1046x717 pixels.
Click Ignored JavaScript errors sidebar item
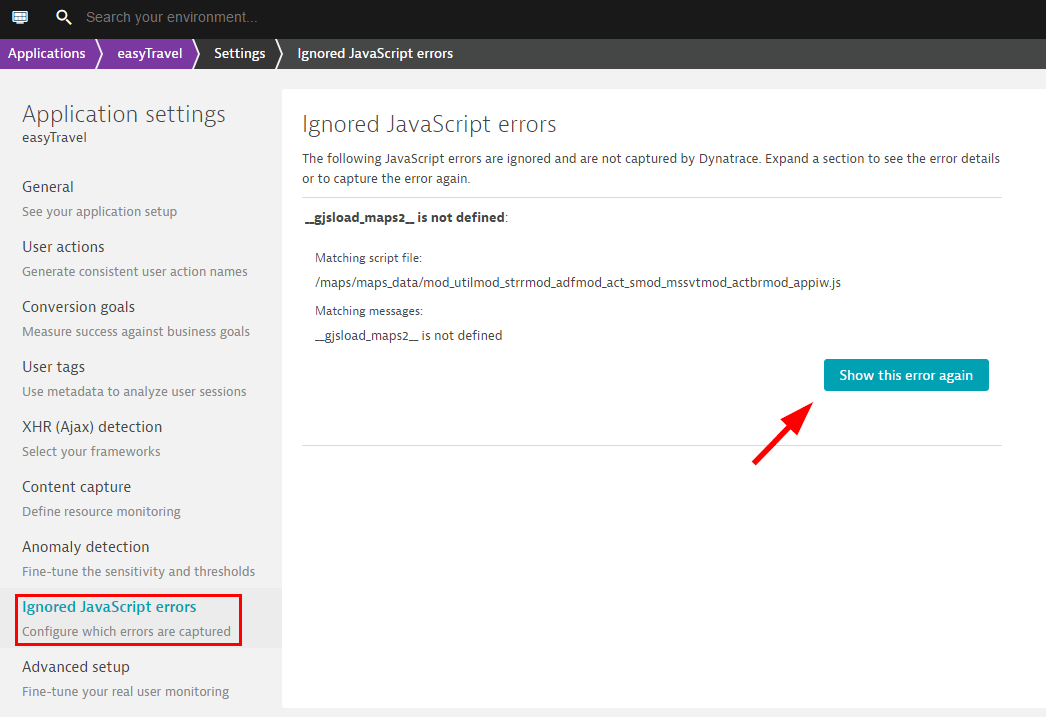point(109,607)
